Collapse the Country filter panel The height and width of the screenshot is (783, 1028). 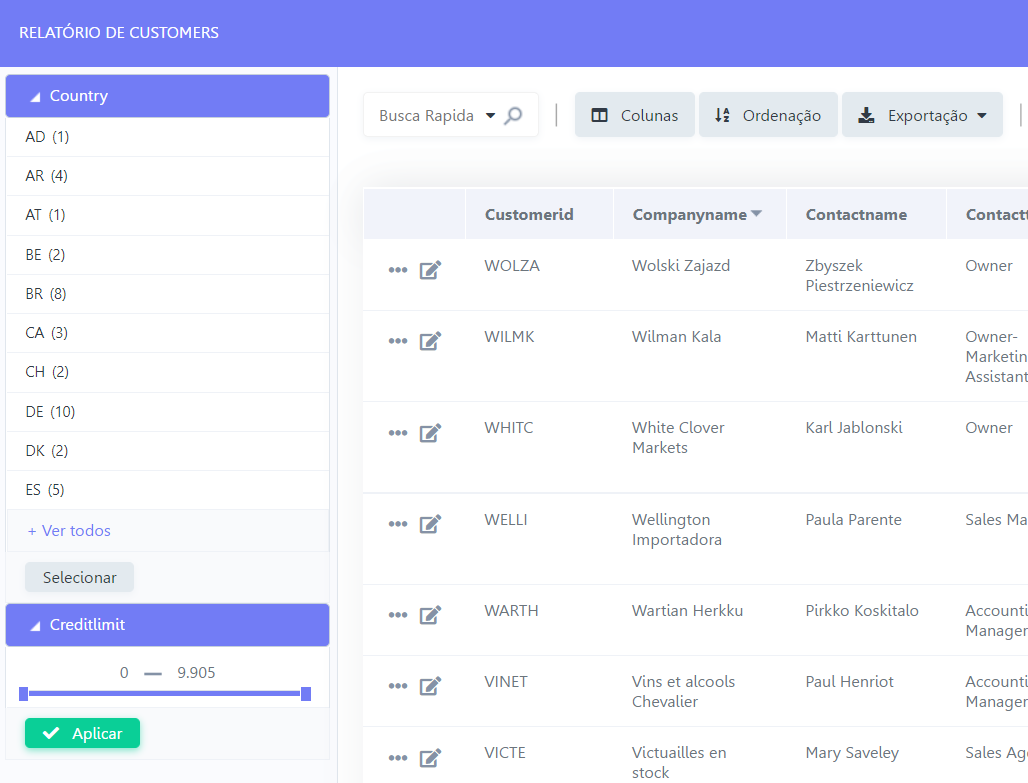[x=167, y=96]
